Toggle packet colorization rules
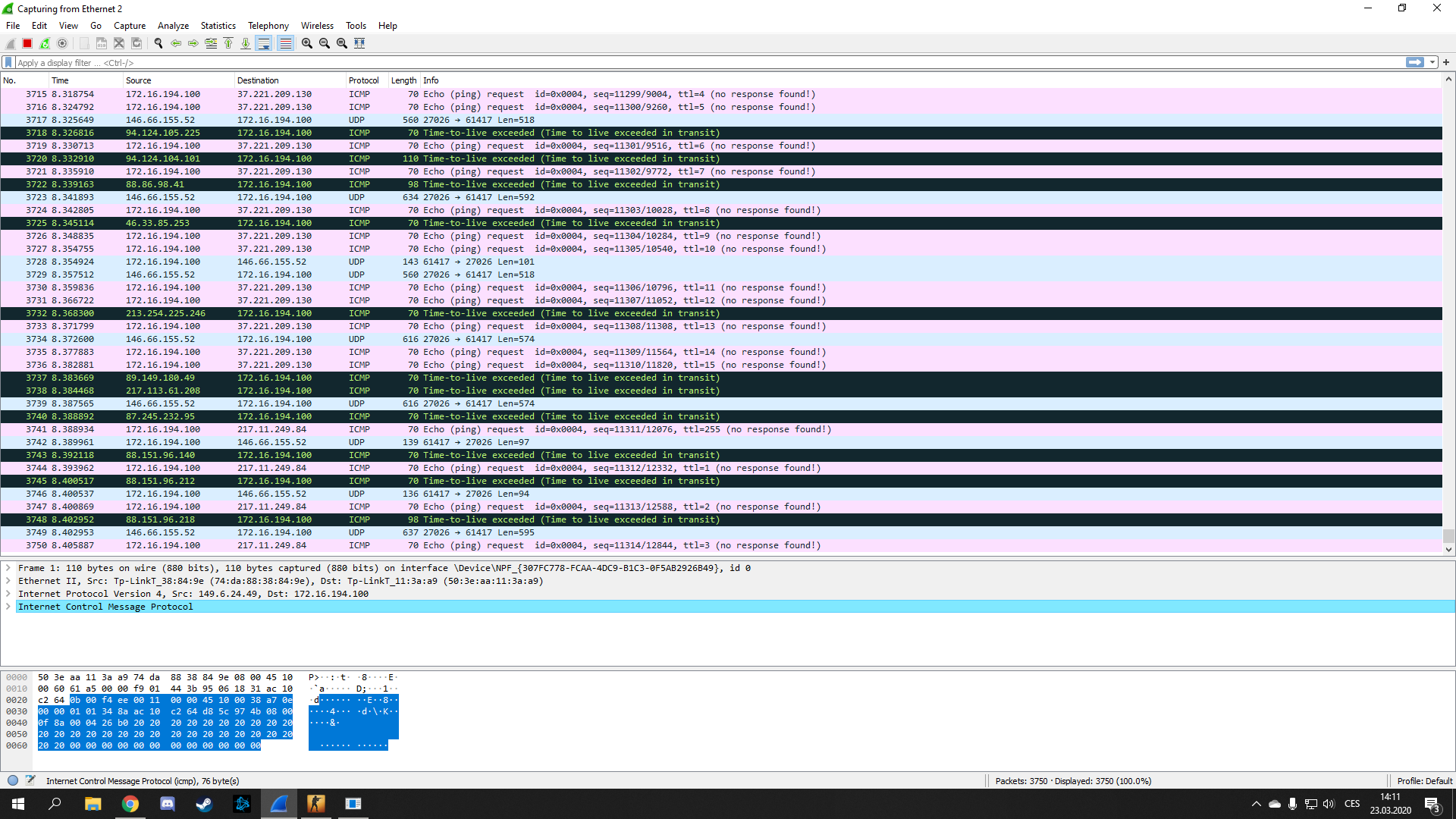Image resolution: width=1456 pixels, height=819 pixels. [x=285, y=43]
